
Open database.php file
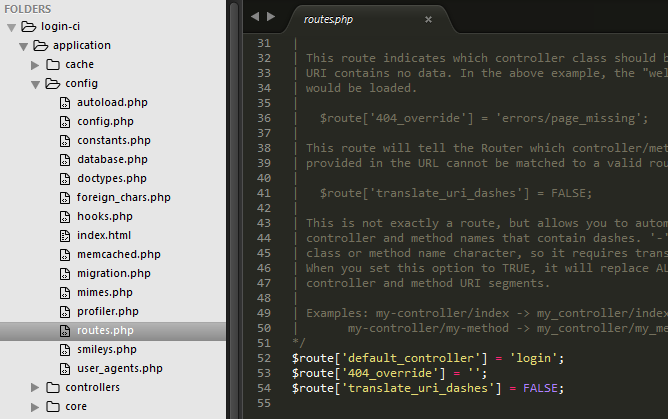click(x=112, y=159)
